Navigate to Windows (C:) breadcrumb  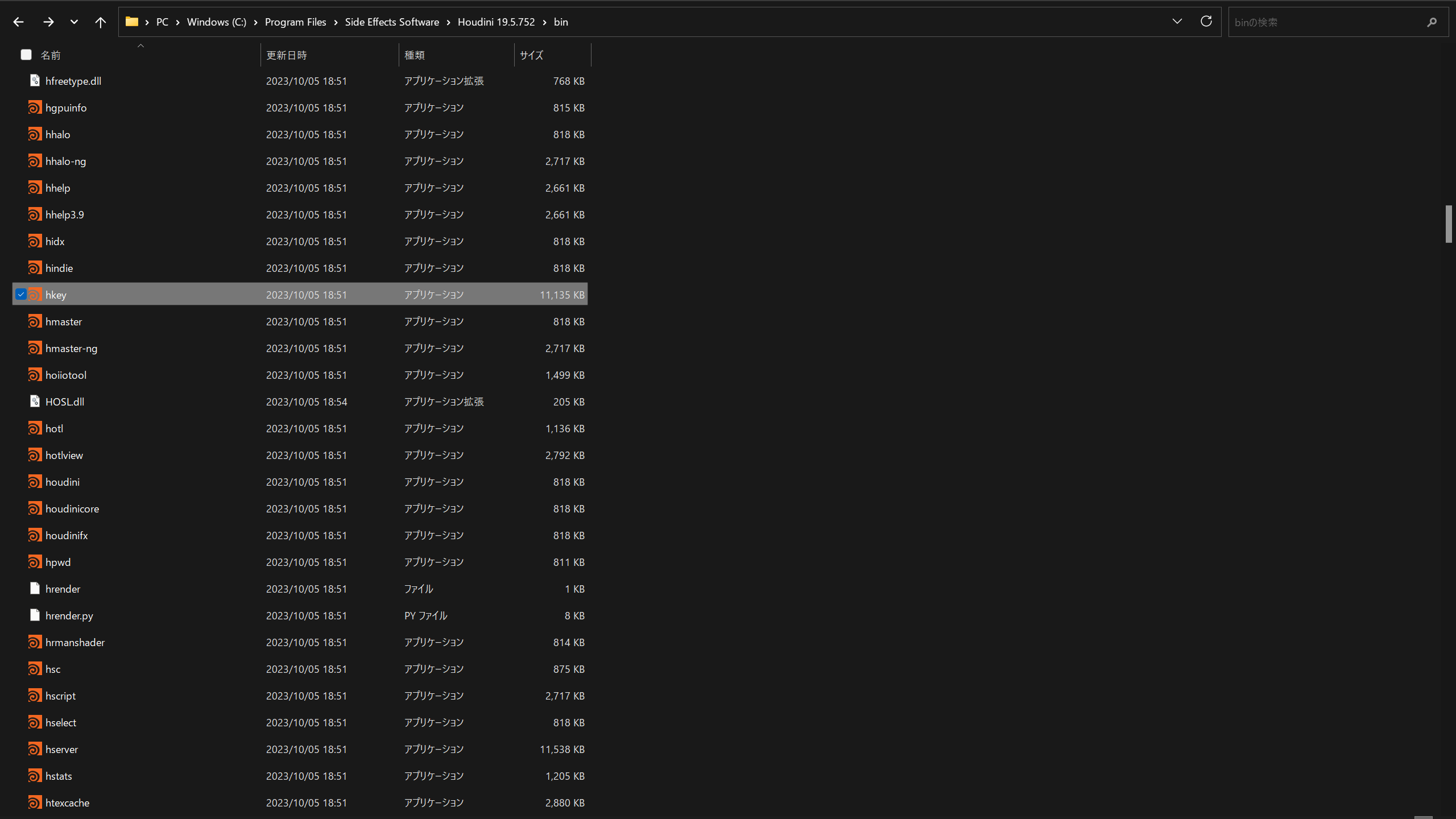point(216,22)
